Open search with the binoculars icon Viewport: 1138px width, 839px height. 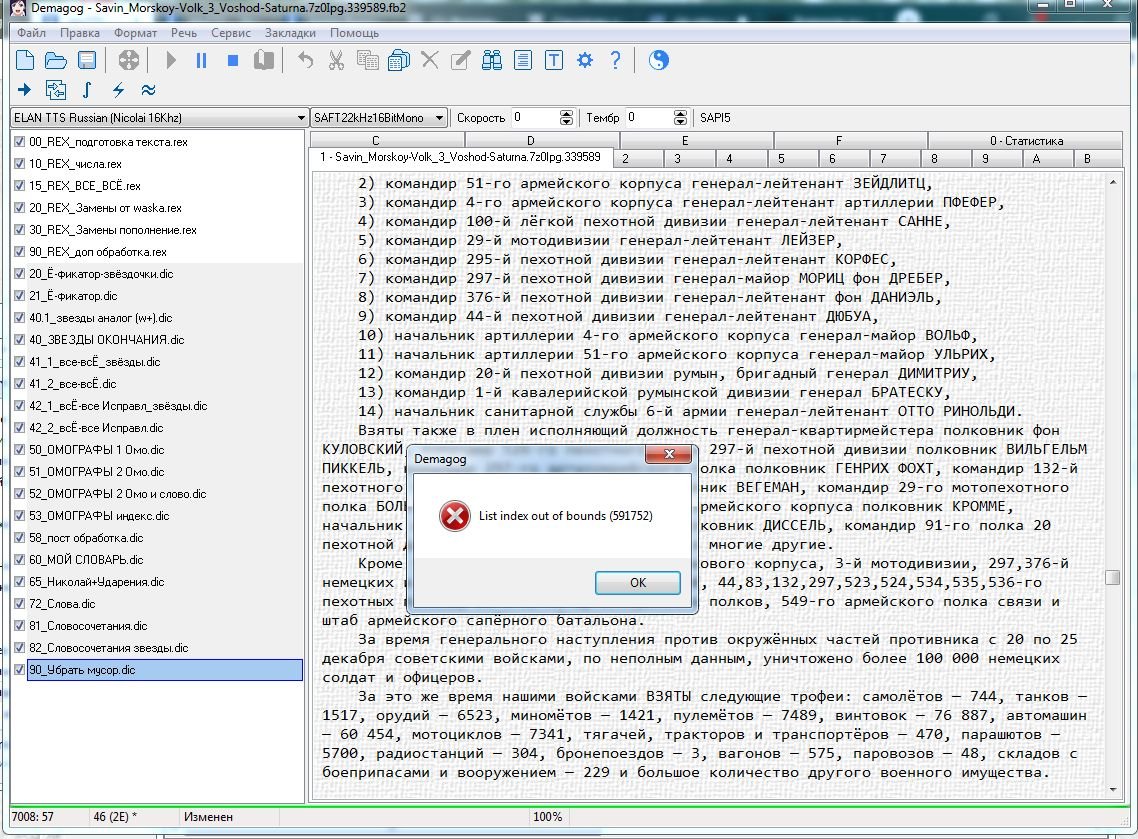point(491,60)
